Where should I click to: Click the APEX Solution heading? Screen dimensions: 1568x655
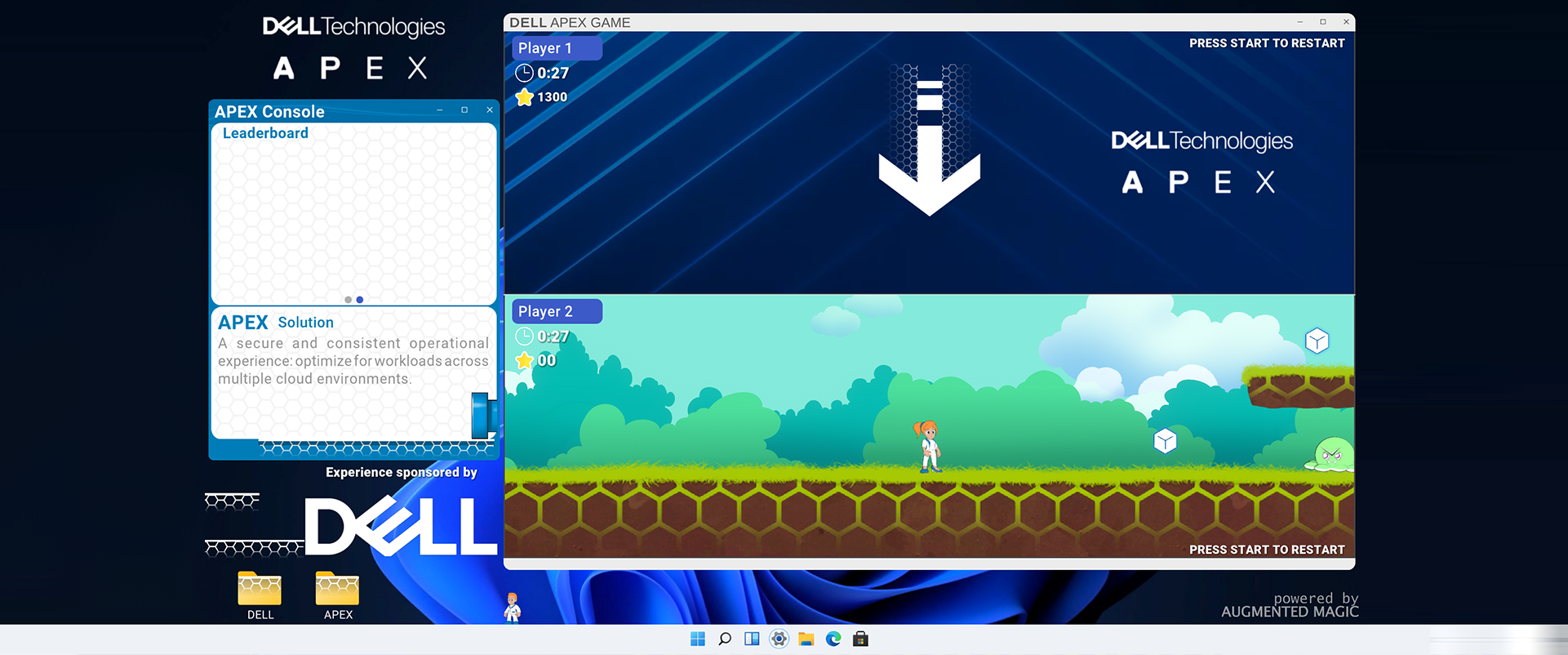click(x=276, y=323)
